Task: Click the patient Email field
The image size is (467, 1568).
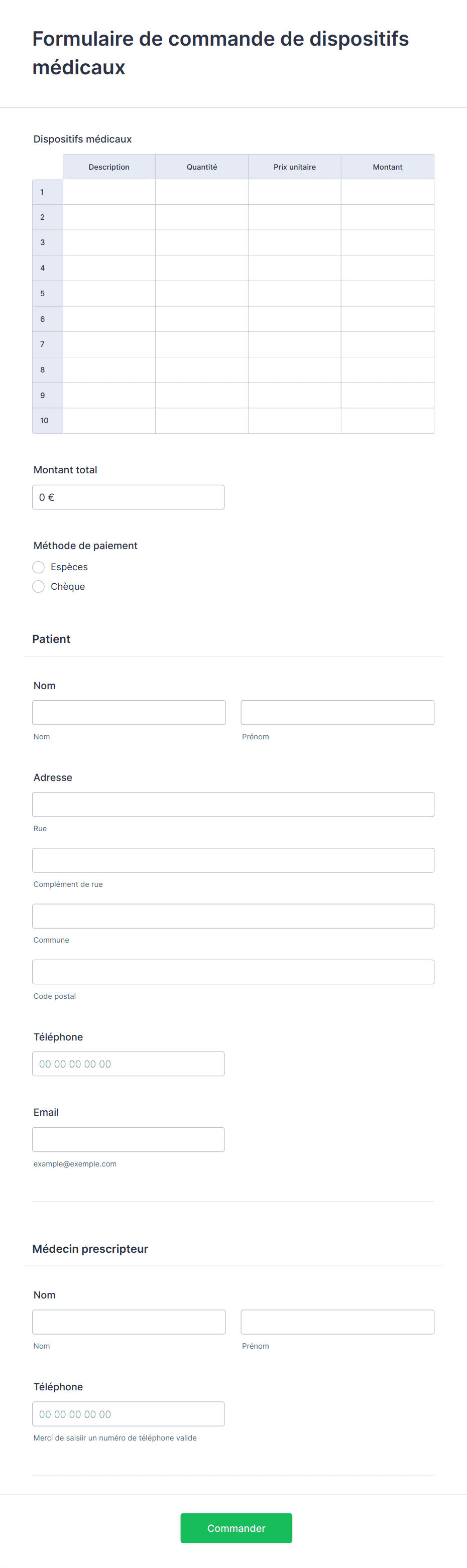Action: pyautogui.click(x=129, y=1139)
